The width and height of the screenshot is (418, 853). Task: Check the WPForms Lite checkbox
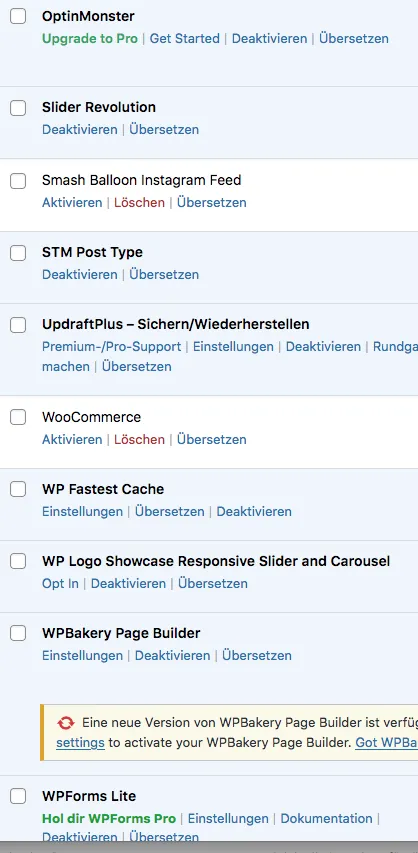(18, 796)
